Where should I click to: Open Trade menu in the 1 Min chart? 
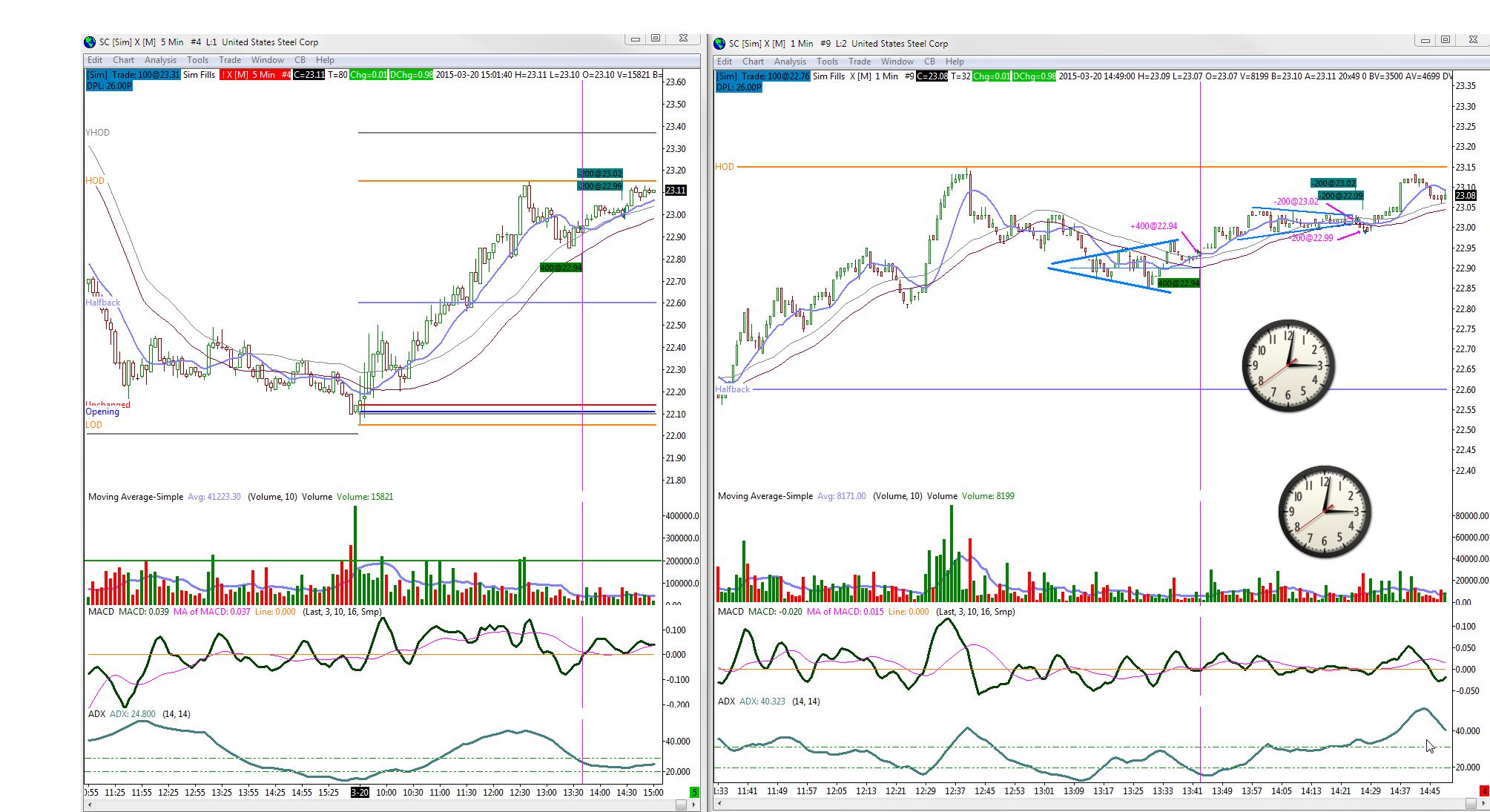click(x=860, y=62)
